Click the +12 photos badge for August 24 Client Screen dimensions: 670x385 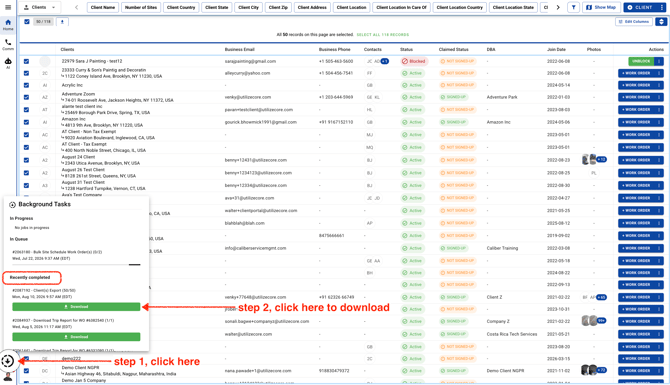602,160
